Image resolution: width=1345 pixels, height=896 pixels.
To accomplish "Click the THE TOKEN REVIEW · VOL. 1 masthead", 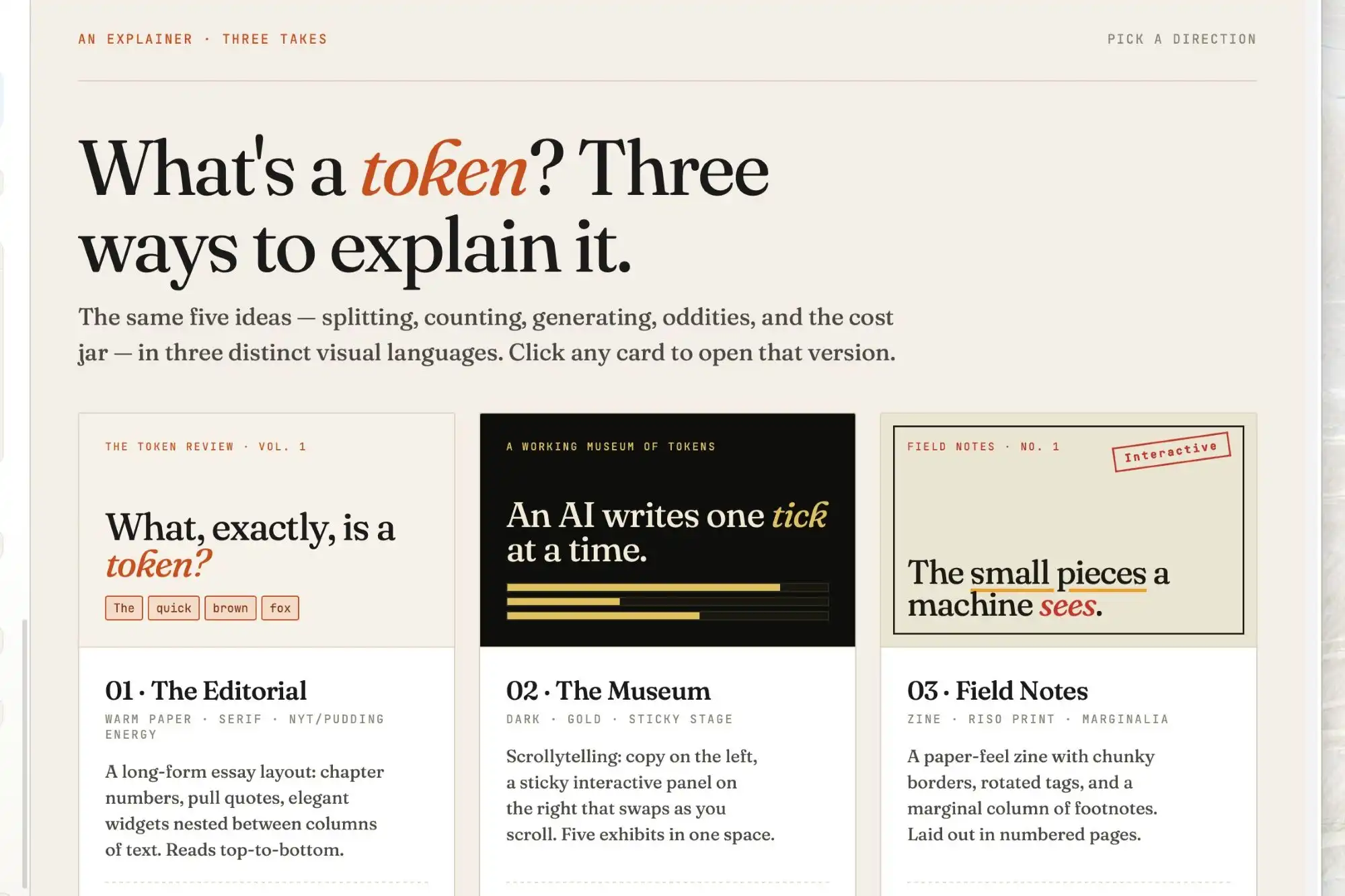I will coord(206,446).
